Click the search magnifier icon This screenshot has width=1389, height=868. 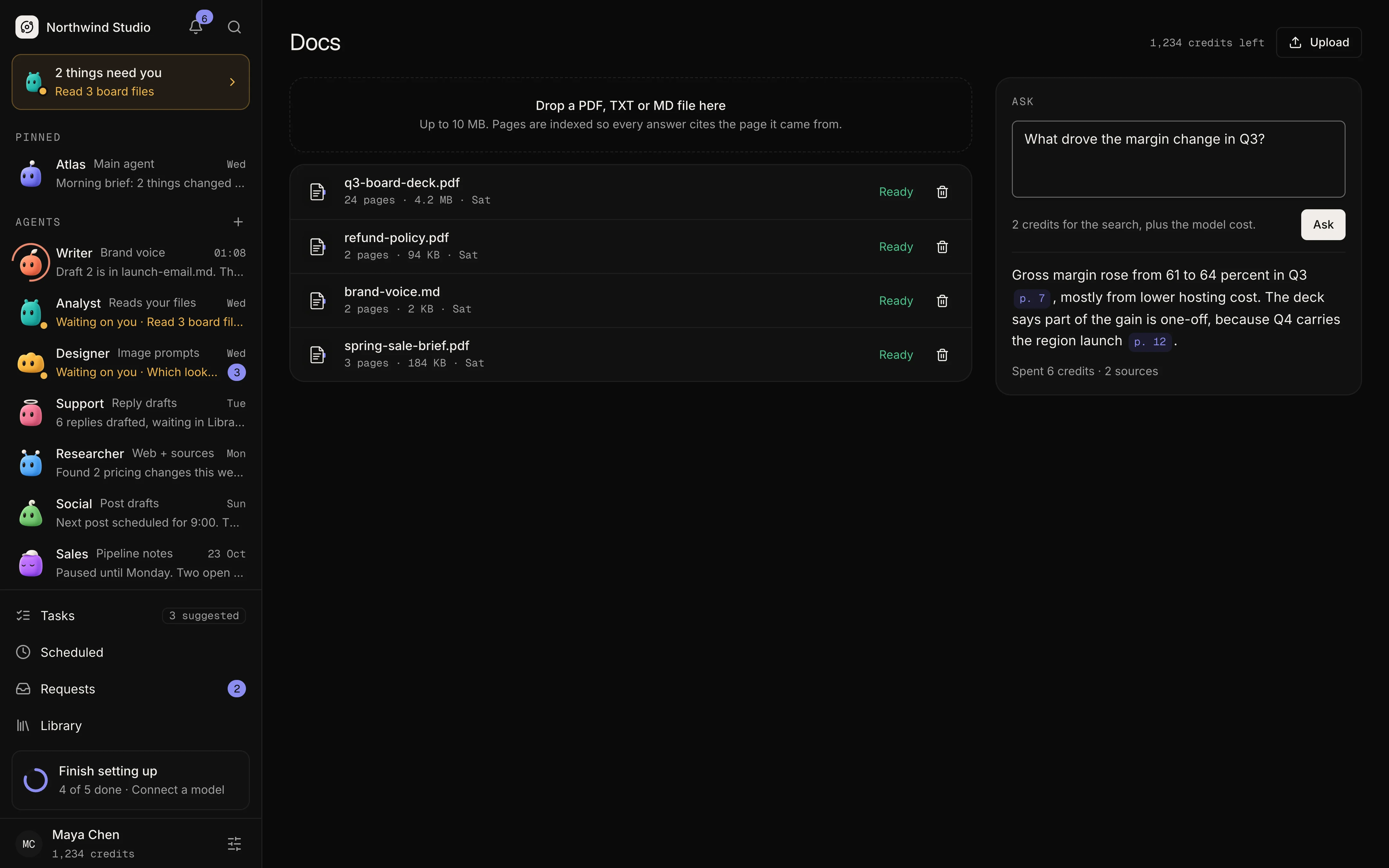[234, 27]
